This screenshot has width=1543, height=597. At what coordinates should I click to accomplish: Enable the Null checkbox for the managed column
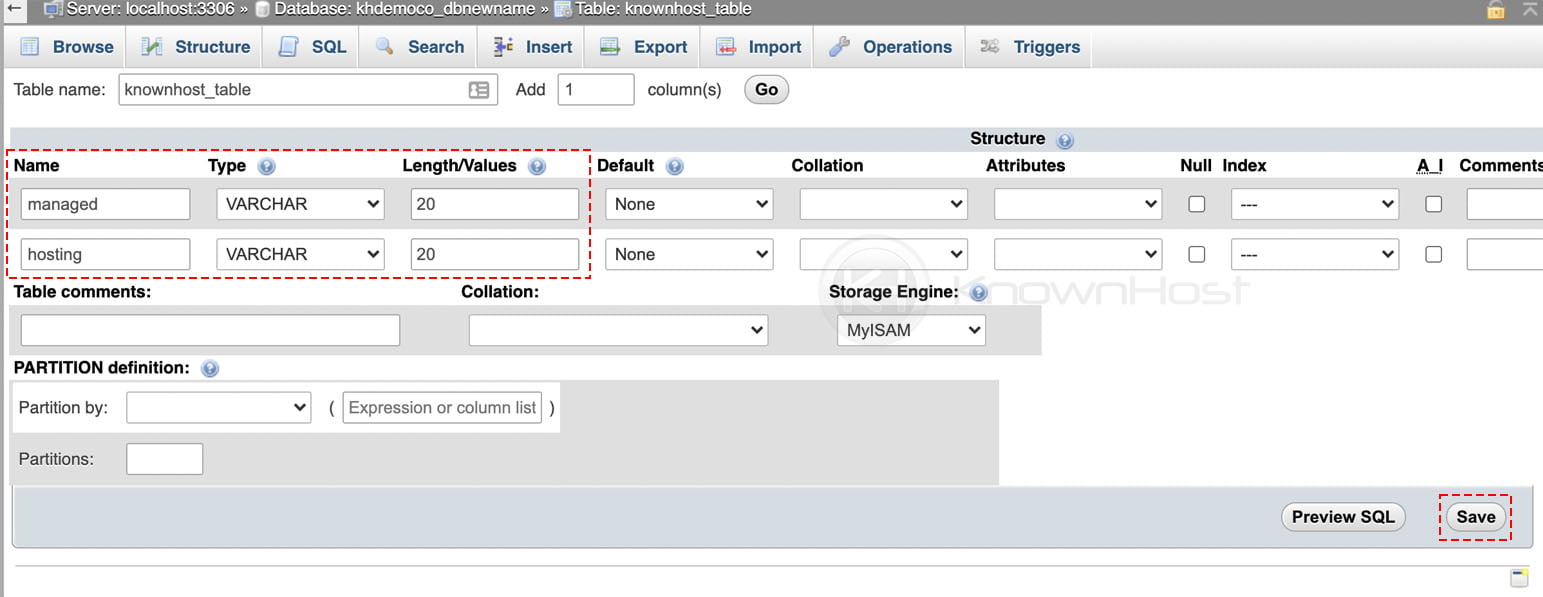[1196, 203]
